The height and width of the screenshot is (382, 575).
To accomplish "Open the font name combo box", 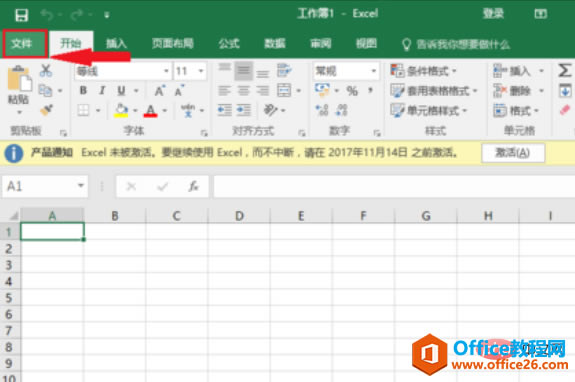I will tap(122, 71).
